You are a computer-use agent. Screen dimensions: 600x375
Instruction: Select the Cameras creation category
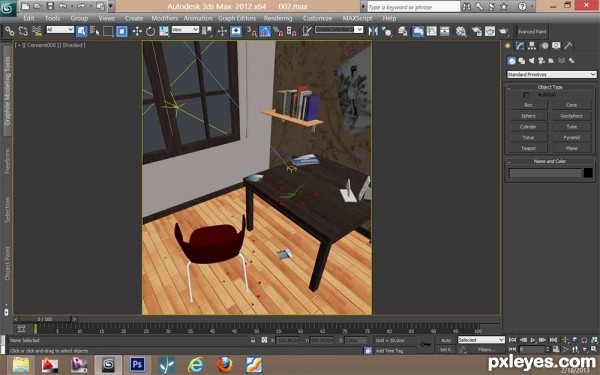(x=541, y=60)
